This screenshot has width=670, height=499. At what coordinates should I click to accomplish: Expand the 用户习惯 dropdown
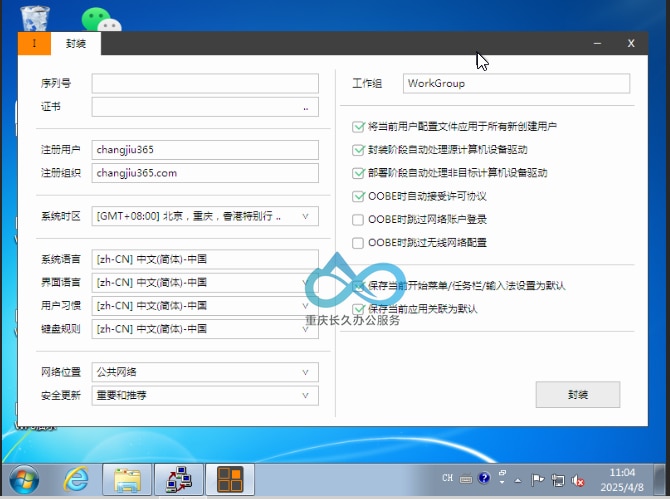tap(305, 306)
